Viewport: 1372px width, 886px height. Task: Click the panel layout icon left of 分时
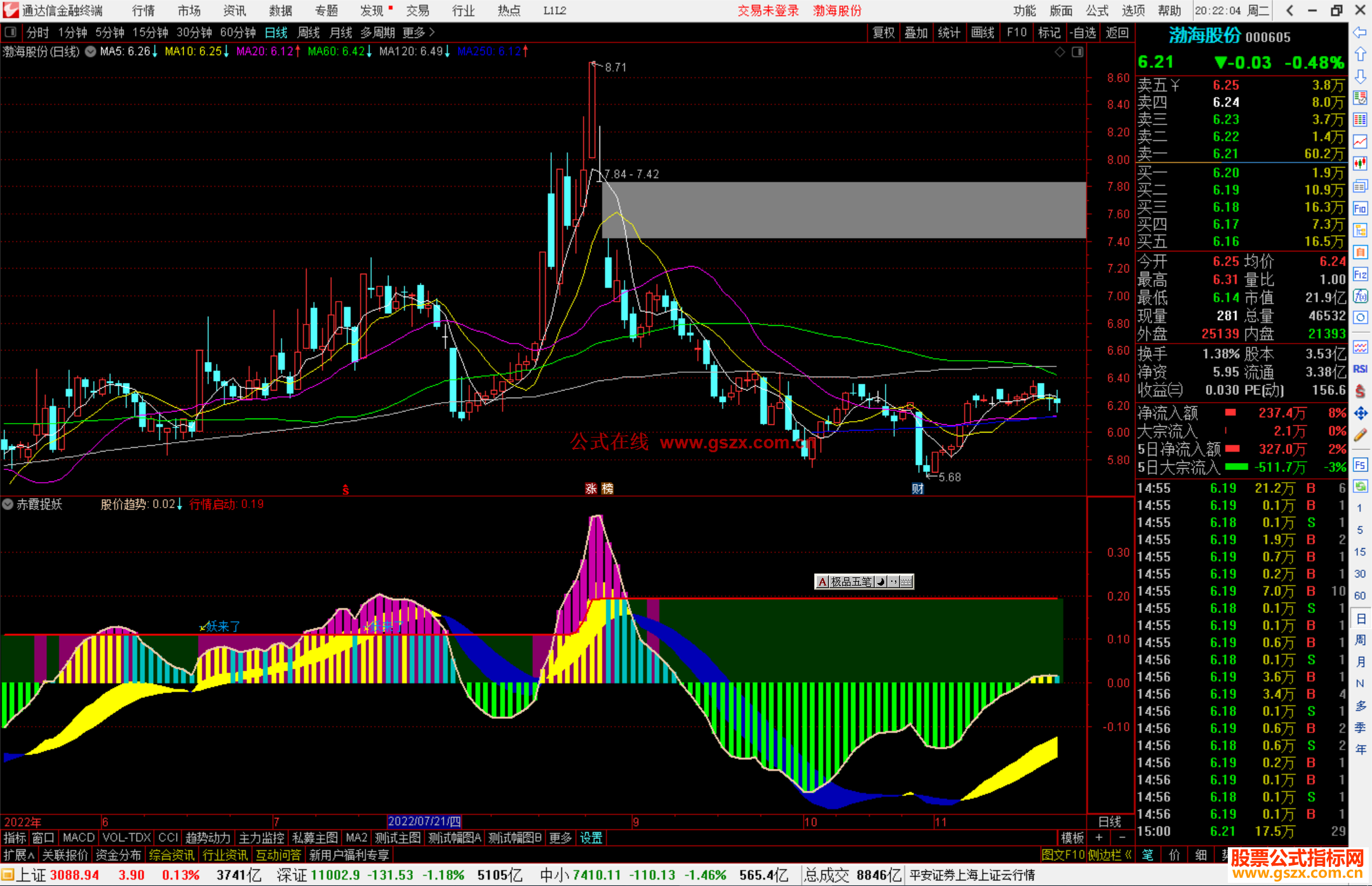pyautogui.click(x=11, y=32)
